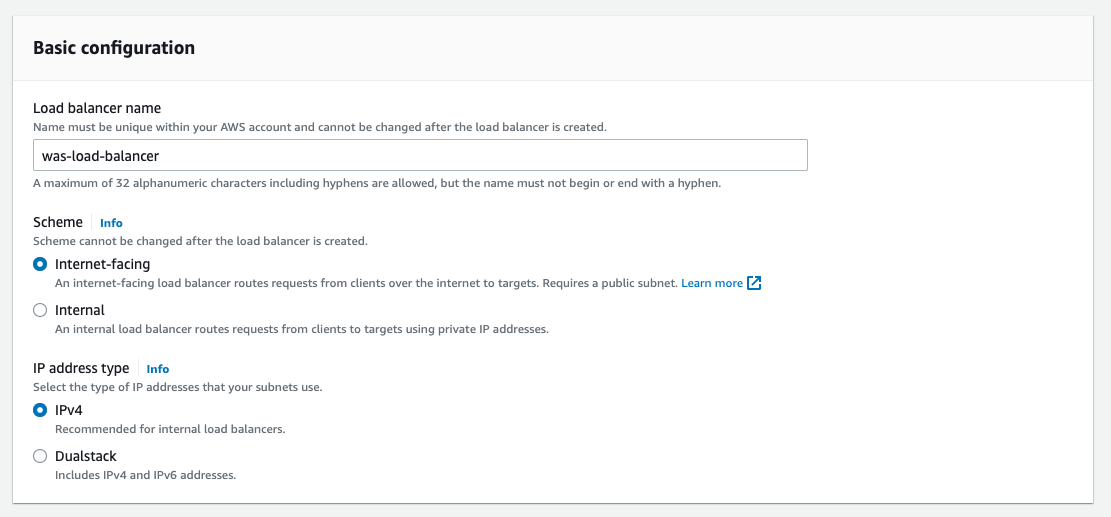The image size is (1111, 517).
Task: Click 'Name must be unique within your AWS account' text
Action: pyautogui.click(x=320, y=127)
